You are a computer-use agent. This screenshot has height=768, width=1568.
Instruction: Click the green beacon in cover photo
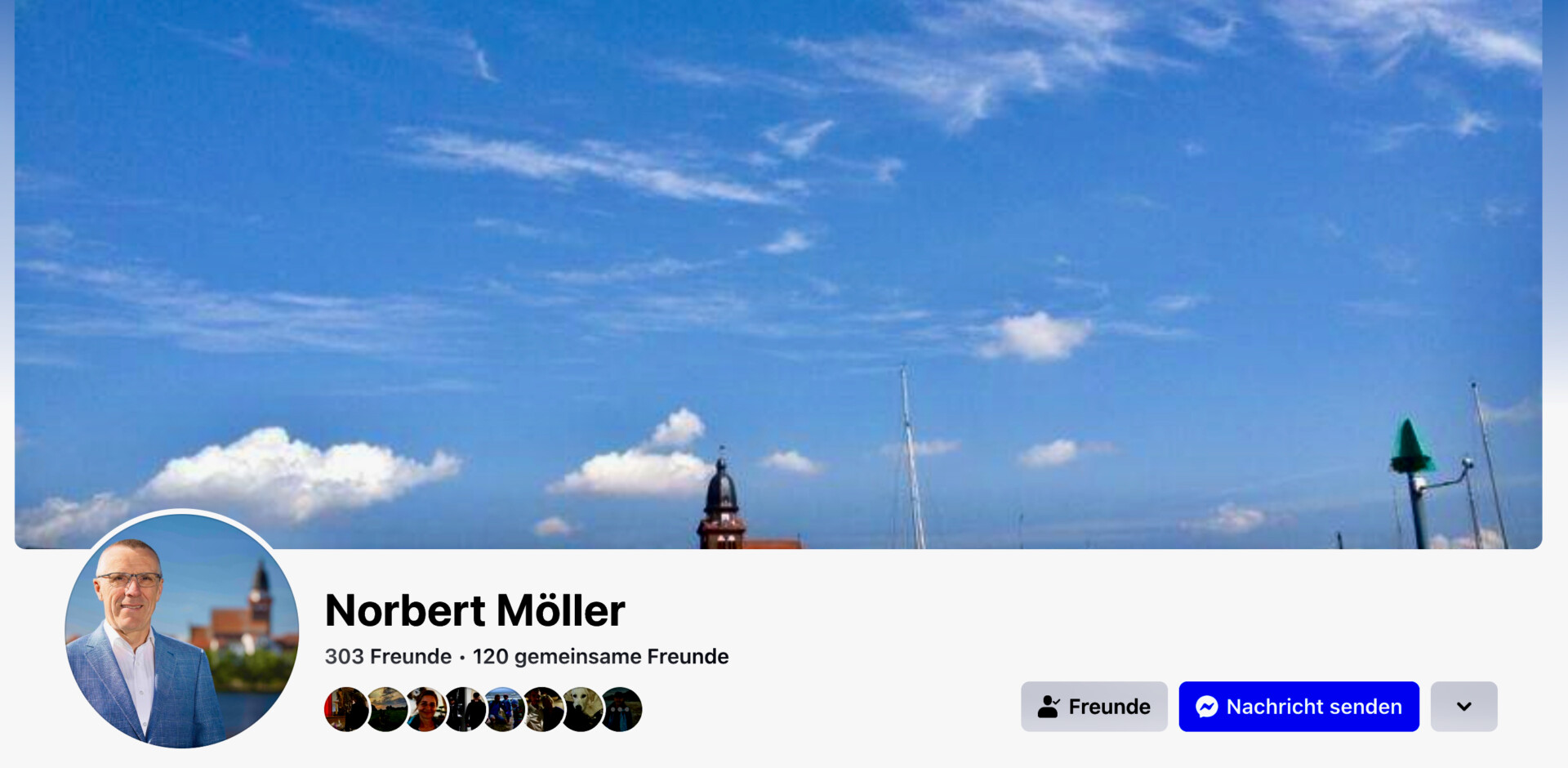pos(1410,447)
